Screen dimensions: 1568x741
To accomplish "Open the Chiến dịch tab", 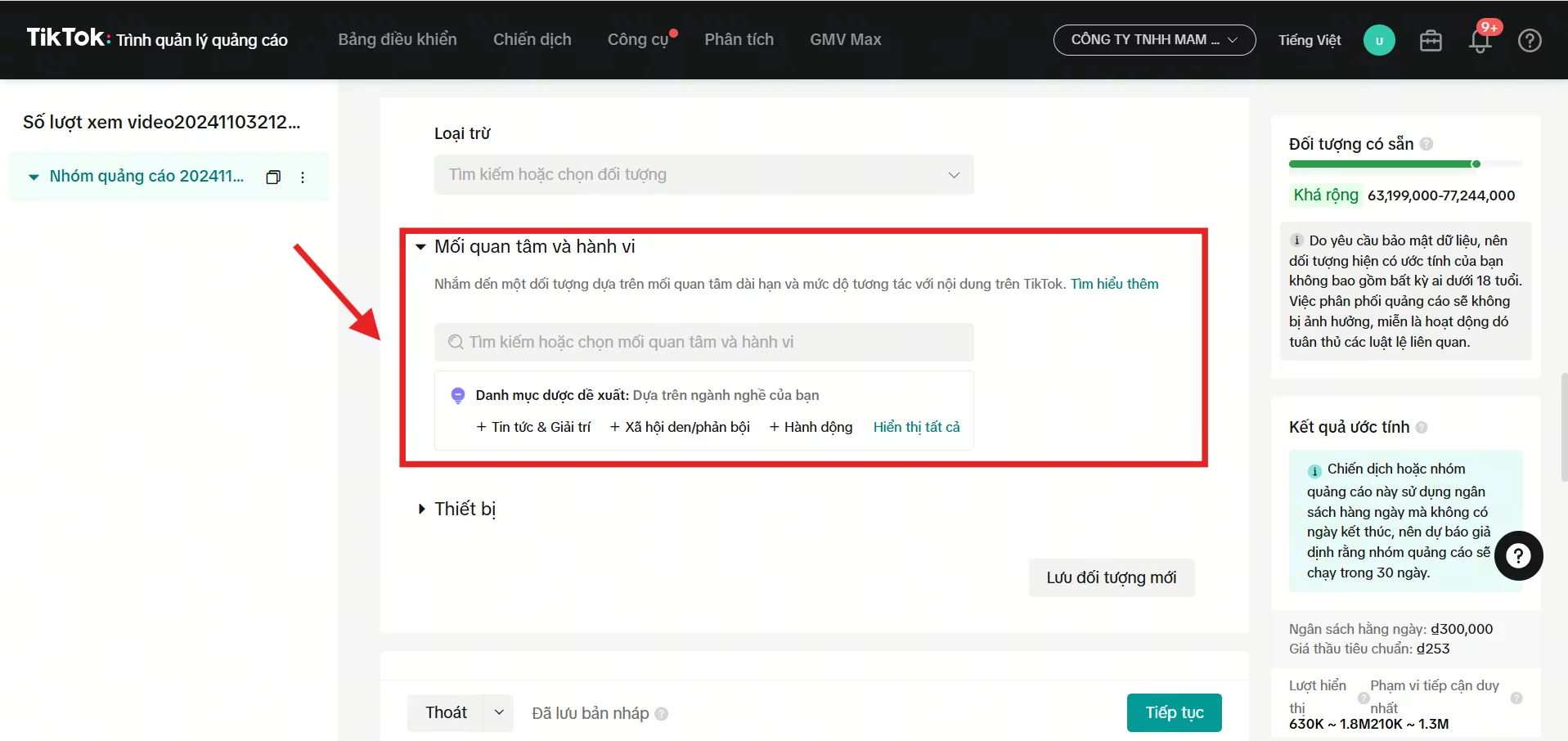I will pos(532,39).
